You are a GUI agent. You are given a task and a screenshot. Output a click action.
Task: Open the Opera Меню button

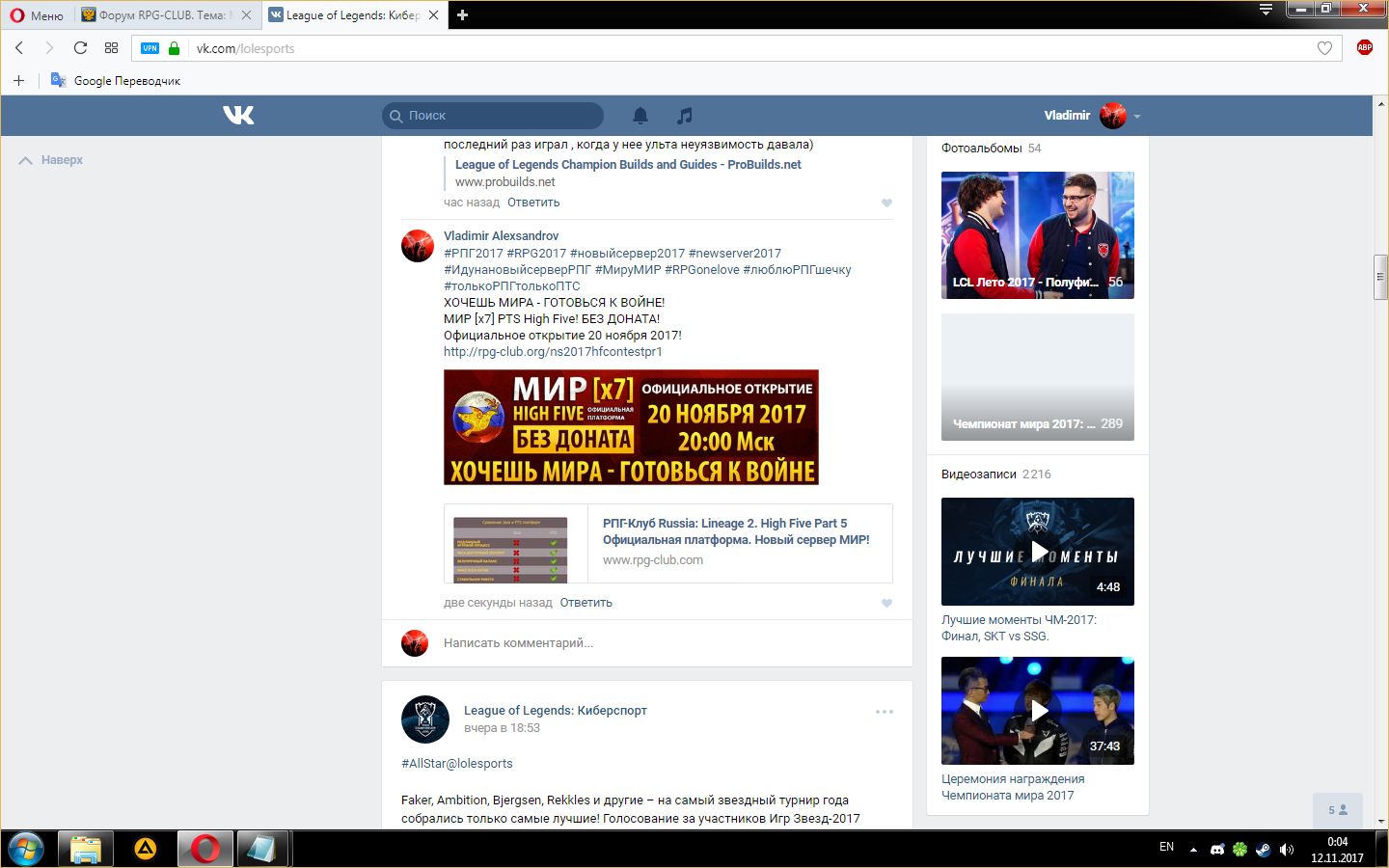coord(37,15)
